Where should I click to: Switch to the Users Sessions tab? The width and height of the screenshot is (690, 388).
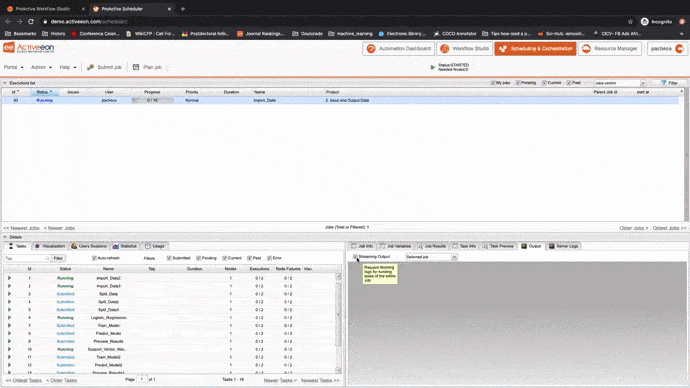[89, 246]
